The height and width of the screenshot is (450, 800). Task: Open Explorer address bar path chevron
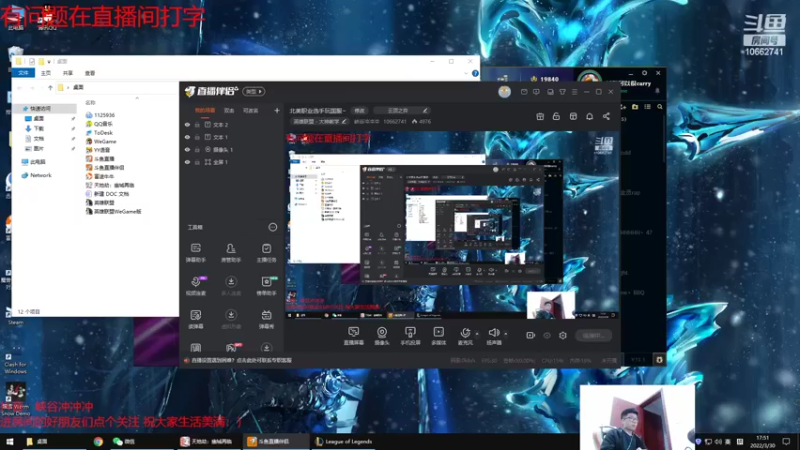click(68, 88)
